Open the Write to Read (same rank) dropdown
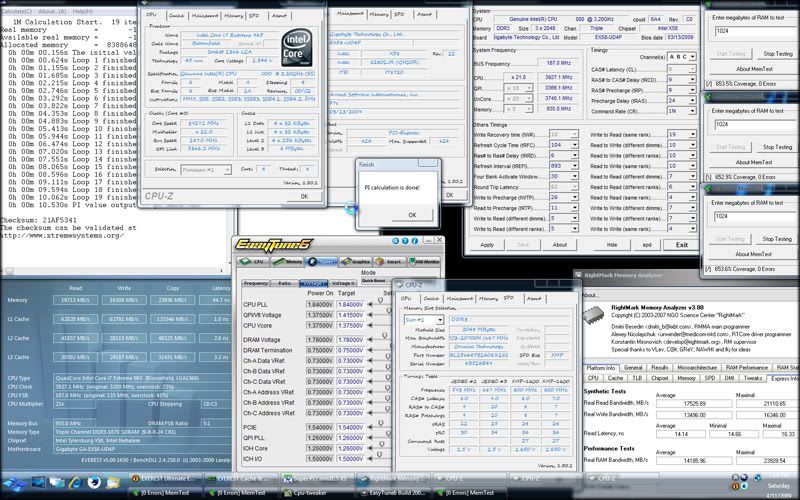 [682, 134]
